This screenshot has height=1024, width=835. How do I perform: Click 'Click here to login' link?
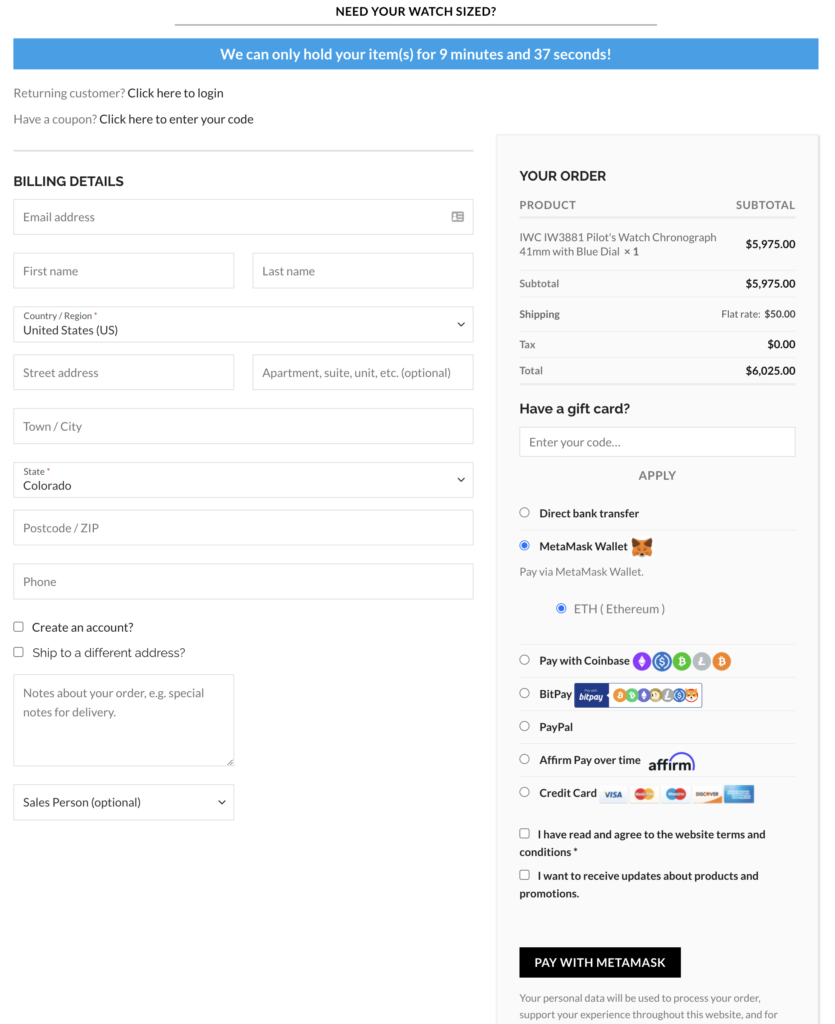pyautogui.click(x=175, y=93)
